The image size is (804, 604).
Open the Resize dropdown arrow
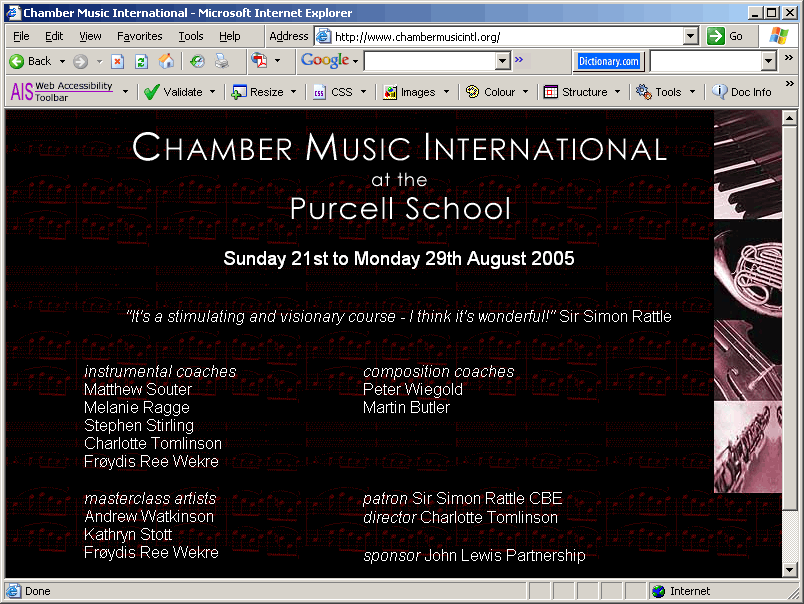point(293,92)
